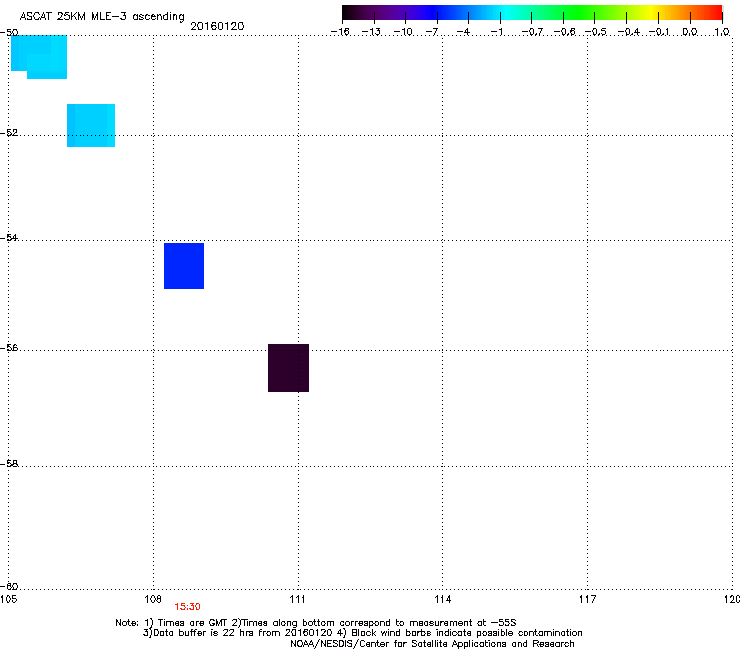Click the 'NOAA/NESDIS/Center for Satellite Applications' credit
The height and width of the screenshot is (650, 740).
point(432,644)
